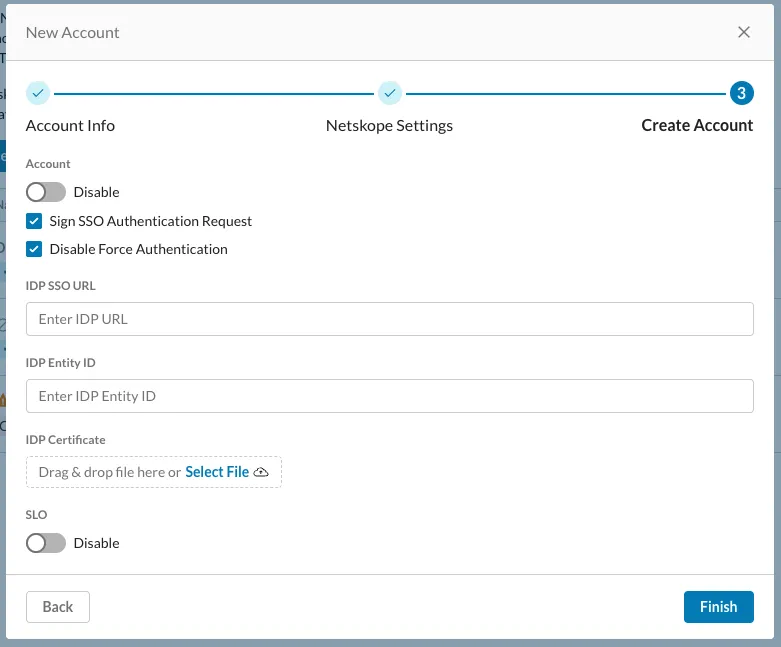781x647 pixels.
Task: Click the cloud upload icon
Action: (x=262, y=472)
